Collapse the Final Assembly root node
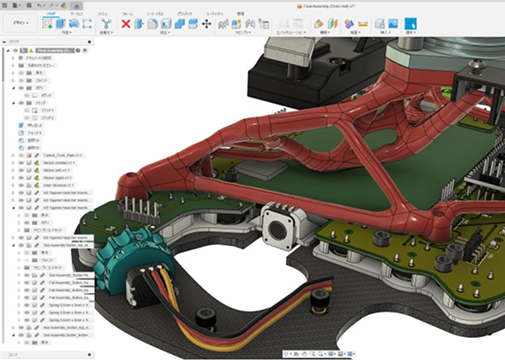Image resolution: width=505 pixels, height=360 pixels. [8, 50]
